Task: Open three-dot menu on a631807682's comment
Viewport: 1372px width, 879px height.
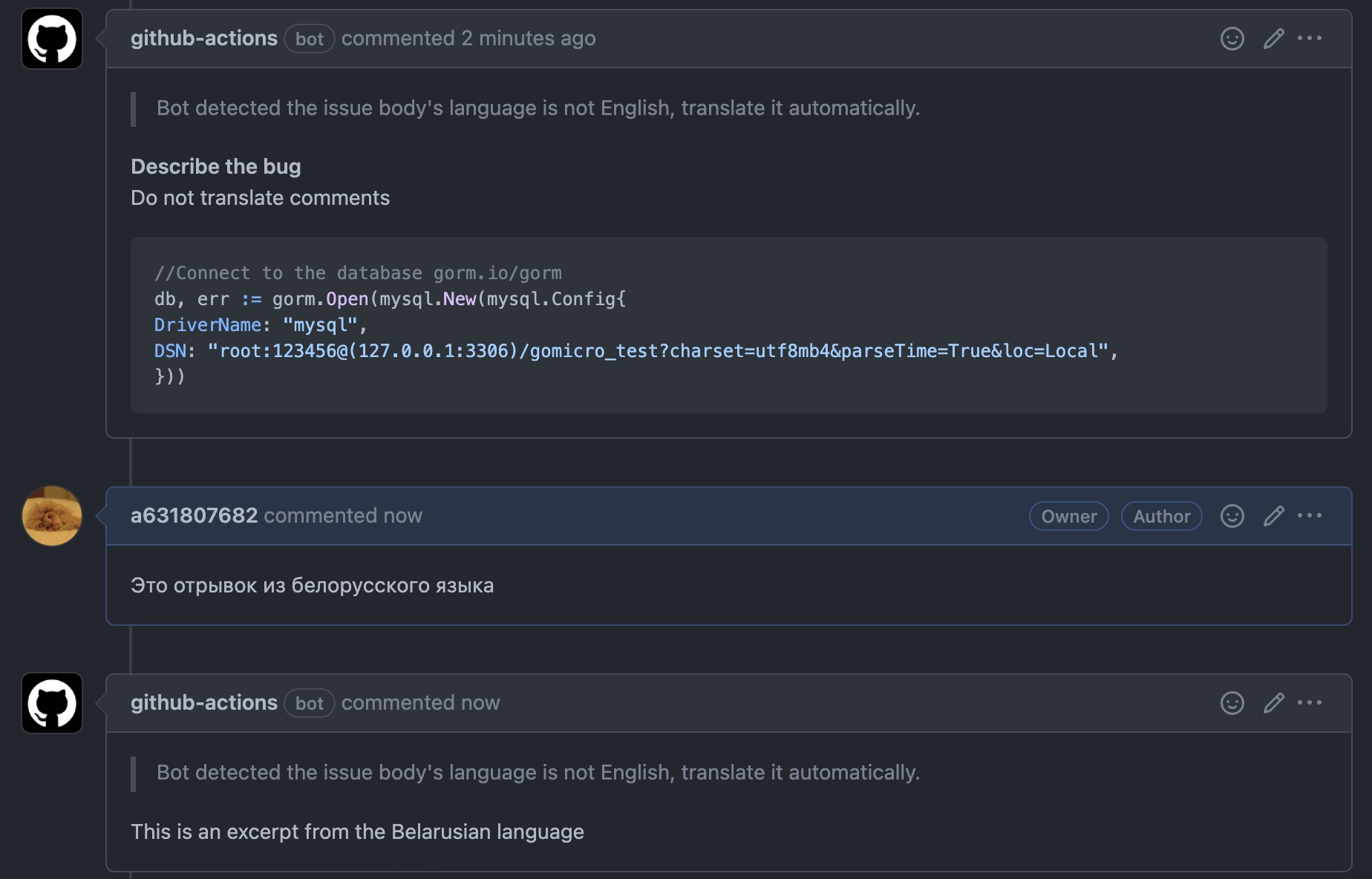Action: 1310,516
